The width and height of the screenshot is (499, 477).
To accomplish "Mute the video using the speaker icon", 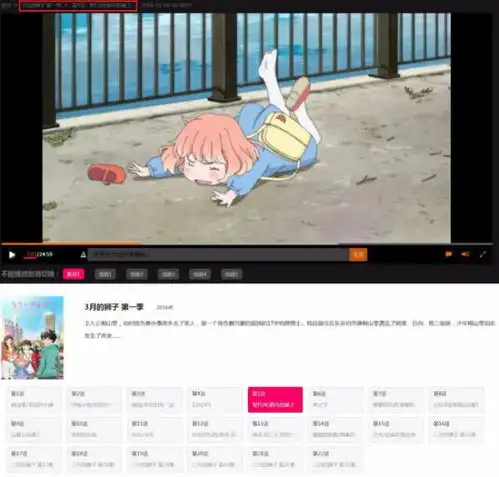I will [465, 254].
